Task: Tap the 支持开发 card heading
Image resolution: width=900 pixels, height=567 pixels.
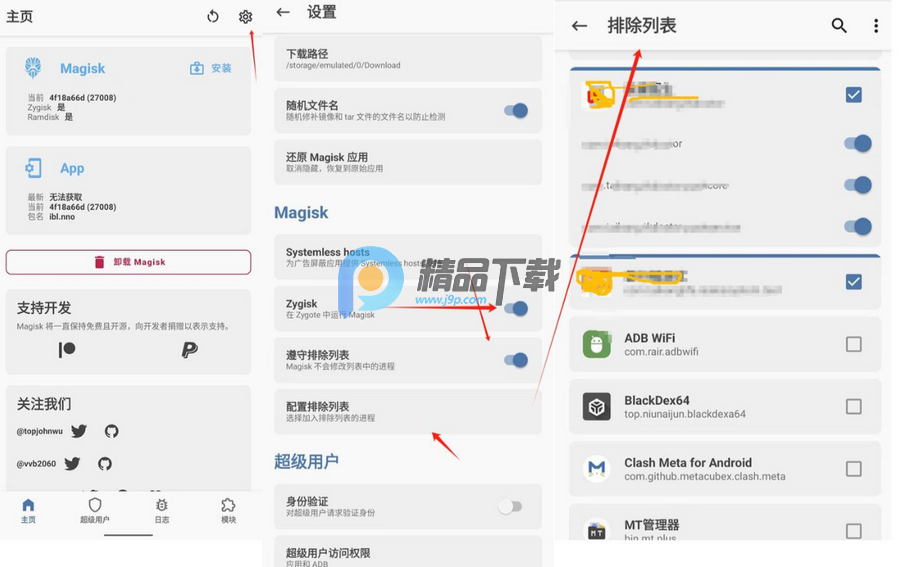Action: tap(44, 308)
